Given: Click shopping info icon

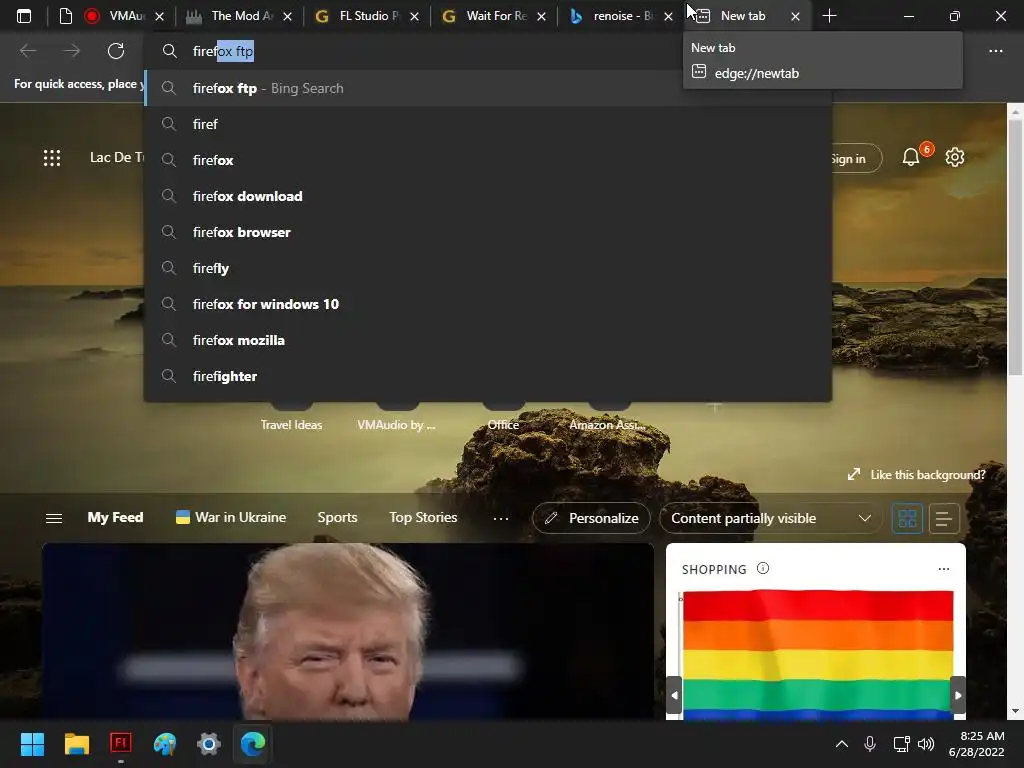Looking at the screenshot, I should pyautogui.click(x=763, y=568).
